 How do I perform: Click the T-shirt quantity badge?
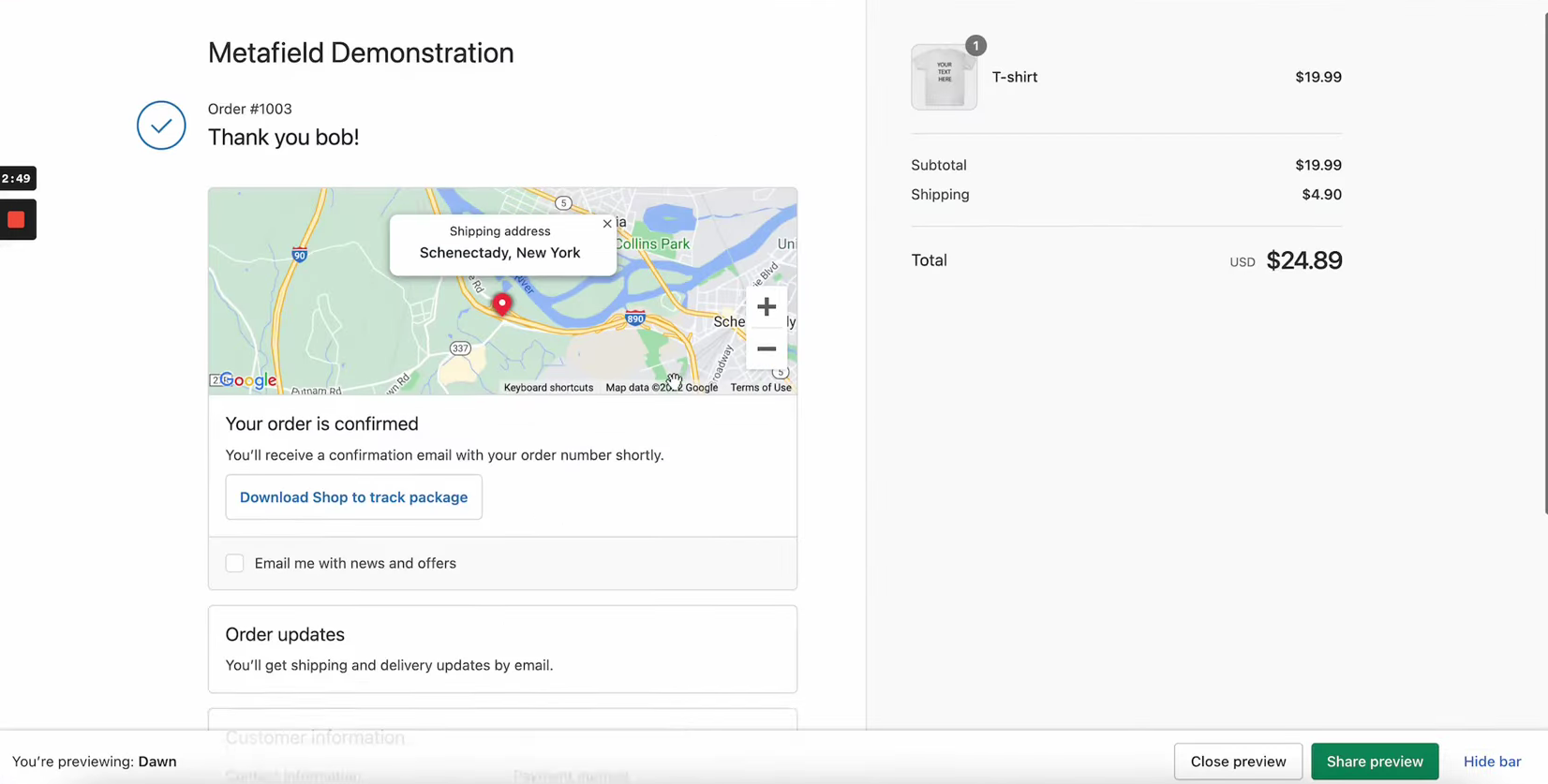pos(975,46)
